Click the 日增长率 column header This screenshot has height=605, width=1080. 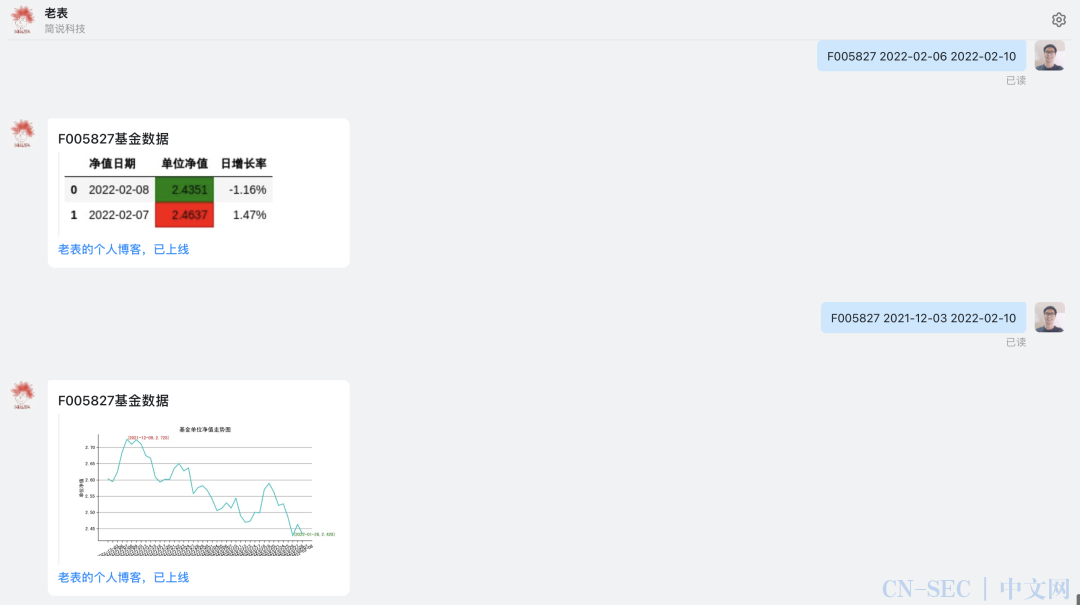point(244,164)
